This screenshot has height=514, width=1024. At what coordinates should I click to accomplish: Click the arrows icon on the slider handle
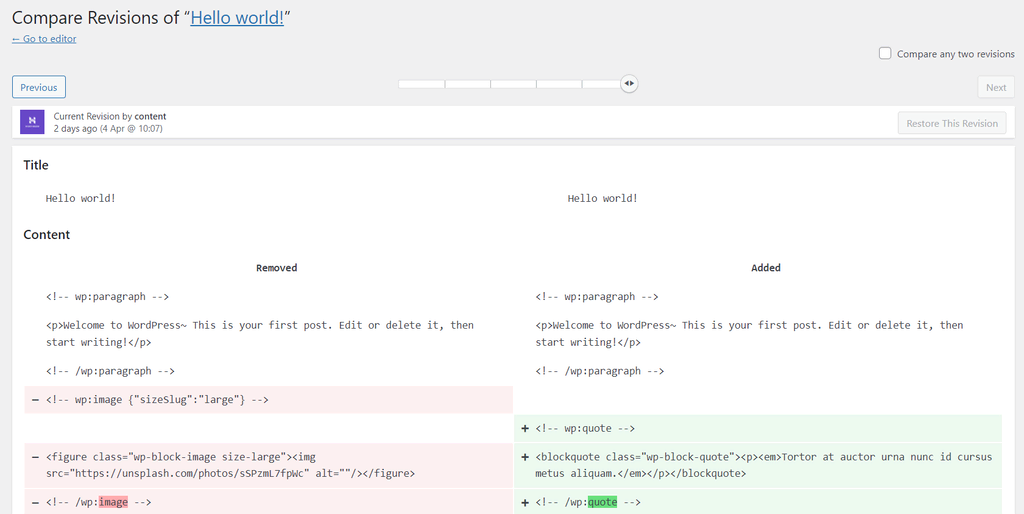coord(628,84)
